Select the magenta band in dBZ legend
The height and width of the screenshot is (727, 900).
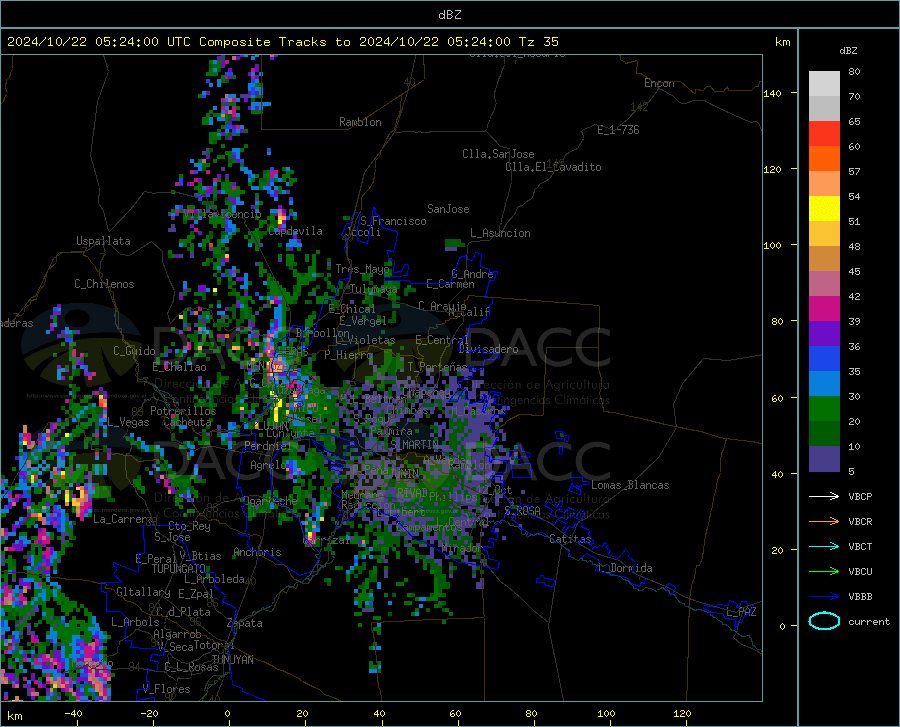point(824,309)
